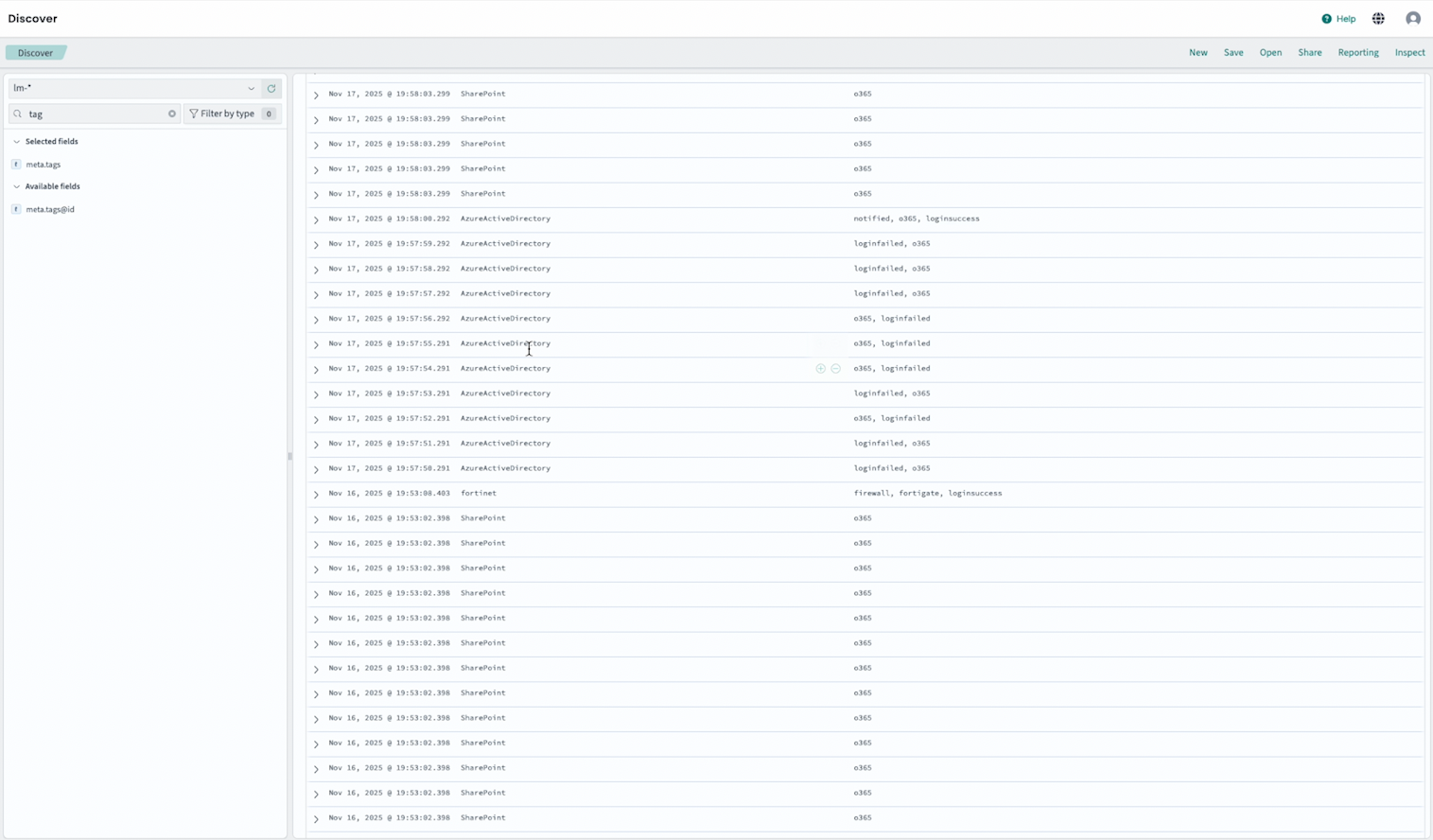This screenshot has height=840, width=1433.
Task: Click 'loginfailed, o365' on 19:57:59.292 row
Action: [x=892, y=243]
